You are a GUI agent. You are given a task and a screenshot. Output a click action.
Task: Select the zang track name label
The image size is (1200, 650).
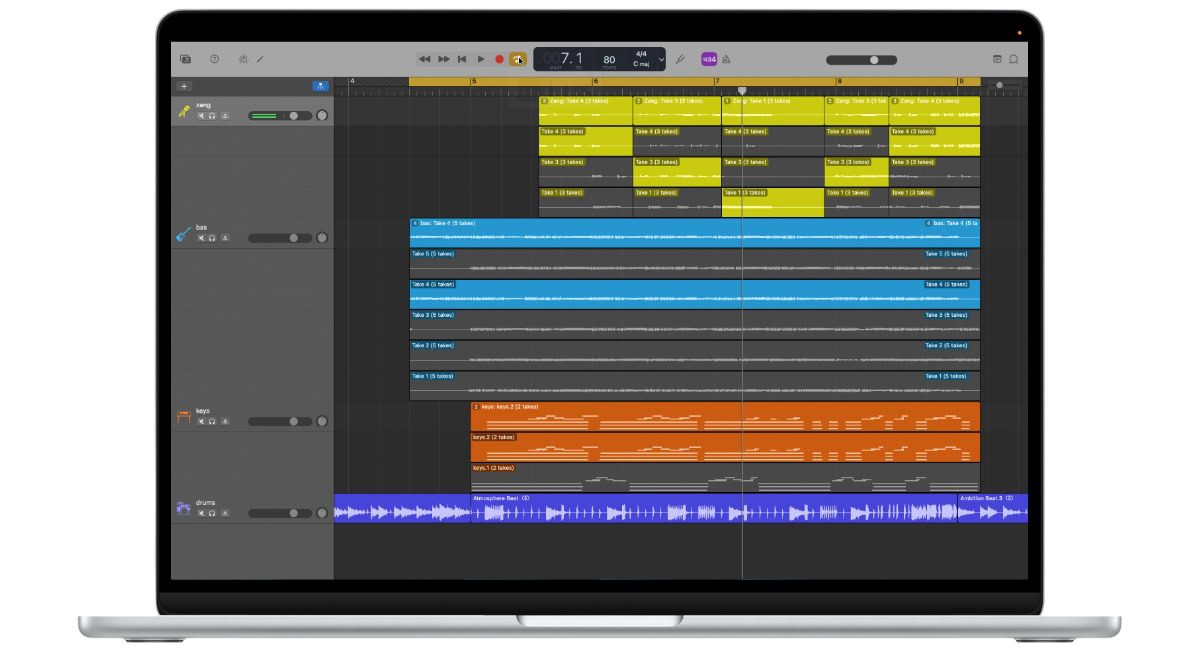pyautogui.click(x=203, y=105)
